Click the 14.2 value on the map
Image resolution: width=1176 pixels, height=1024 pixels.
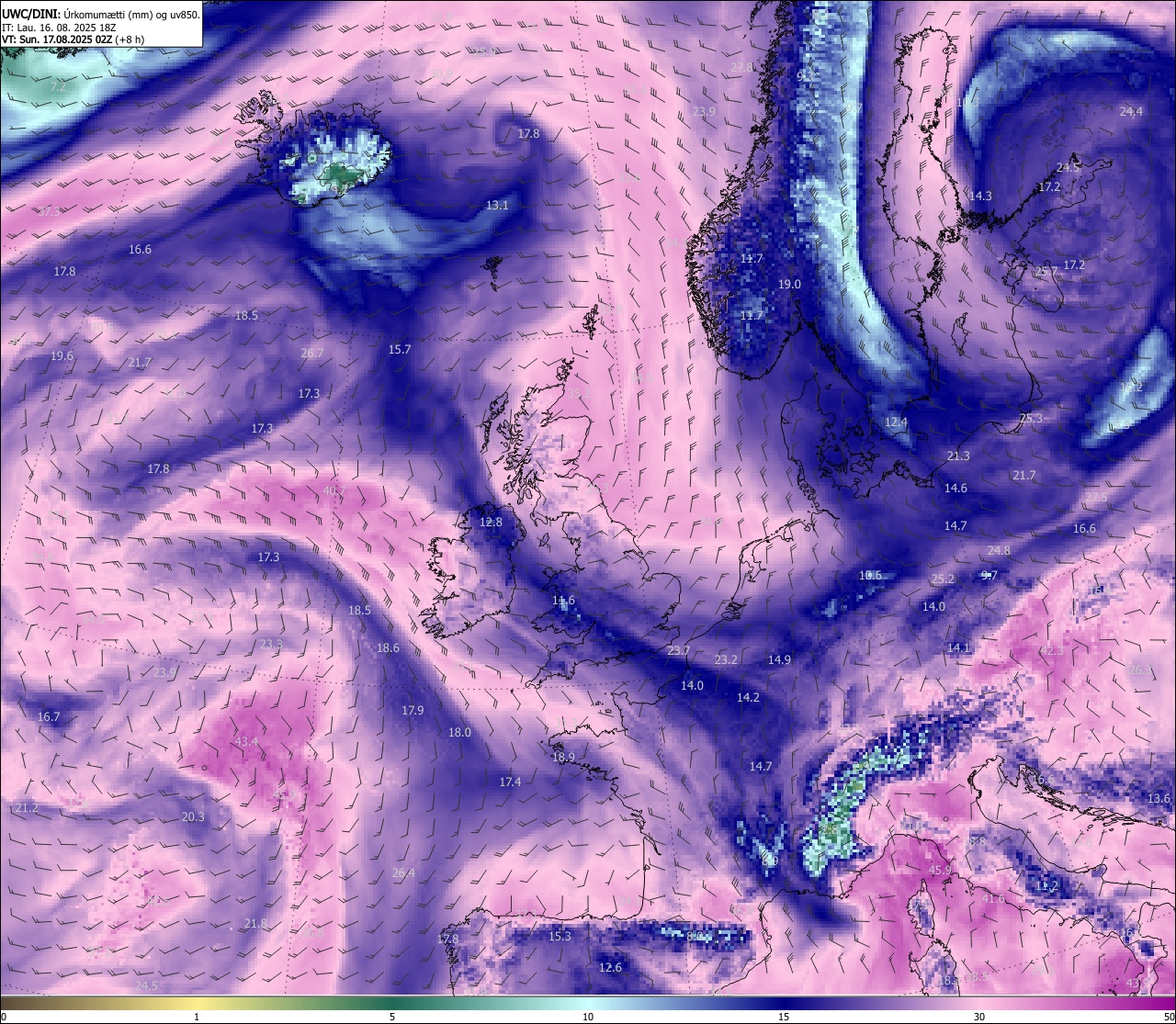pyautogui.click(x=748, y=698)
